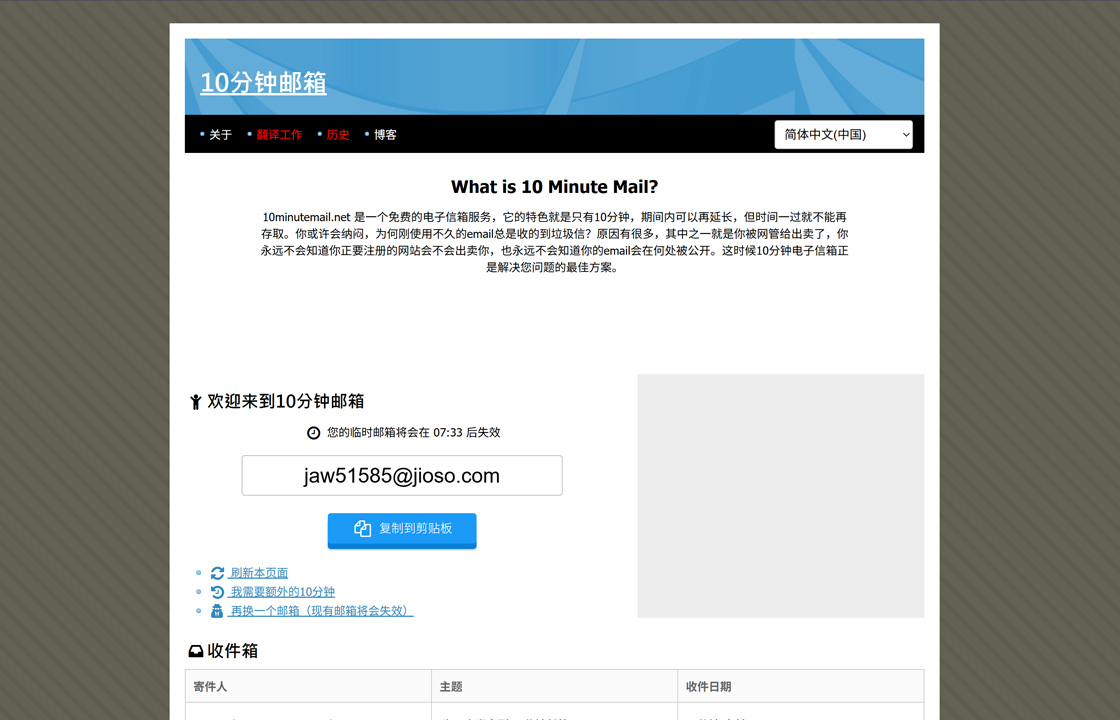This screenshot has width=1120, height=720.
Task: Click the icon beside 再换一个邮箱
Action: (x=217, y=611)
